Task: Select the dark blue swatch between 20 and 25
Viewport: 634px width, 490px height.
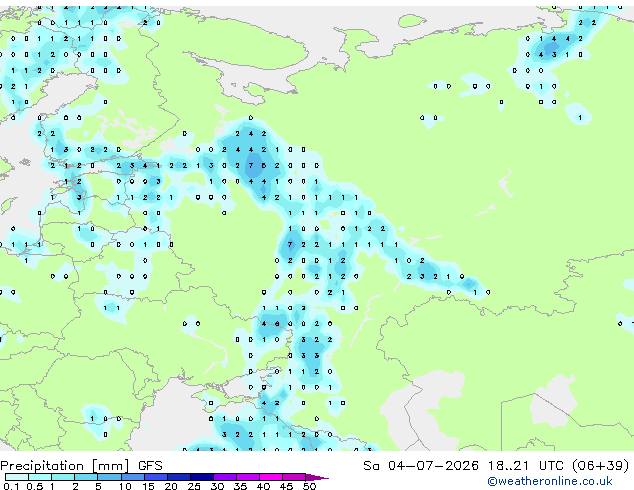Action: pos(179,477)
